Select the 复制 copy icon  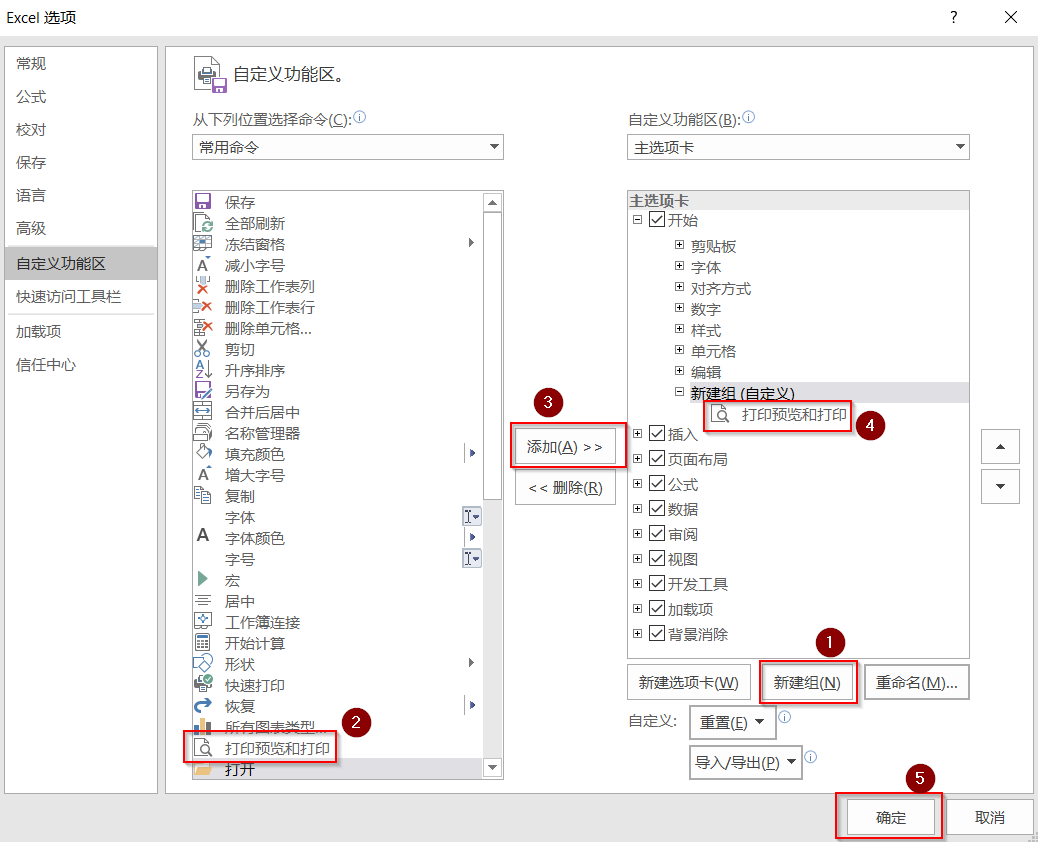coord(203,496)
